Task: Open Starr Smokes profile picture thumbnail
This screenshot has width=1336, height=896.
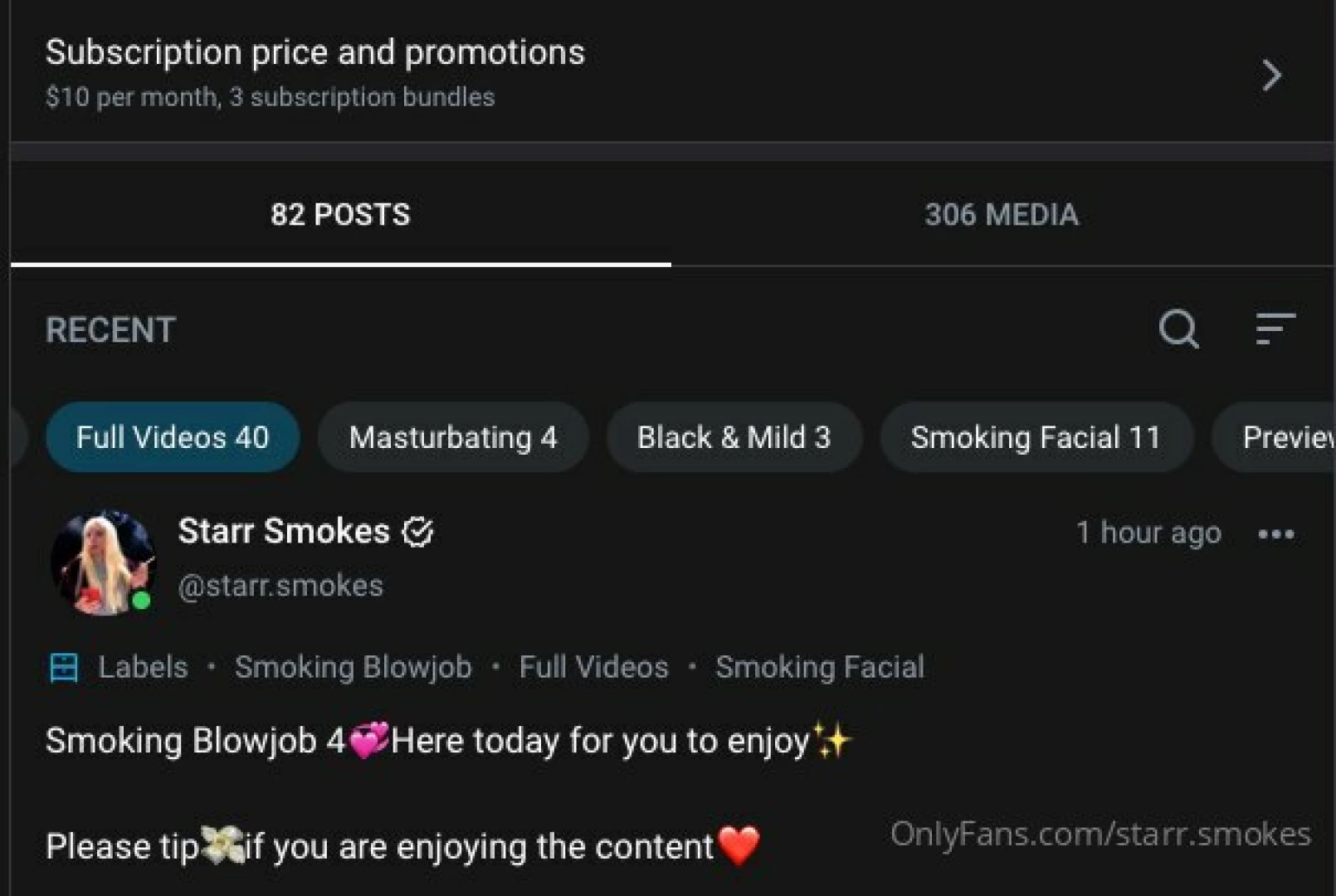Action: tap(103, 561)
